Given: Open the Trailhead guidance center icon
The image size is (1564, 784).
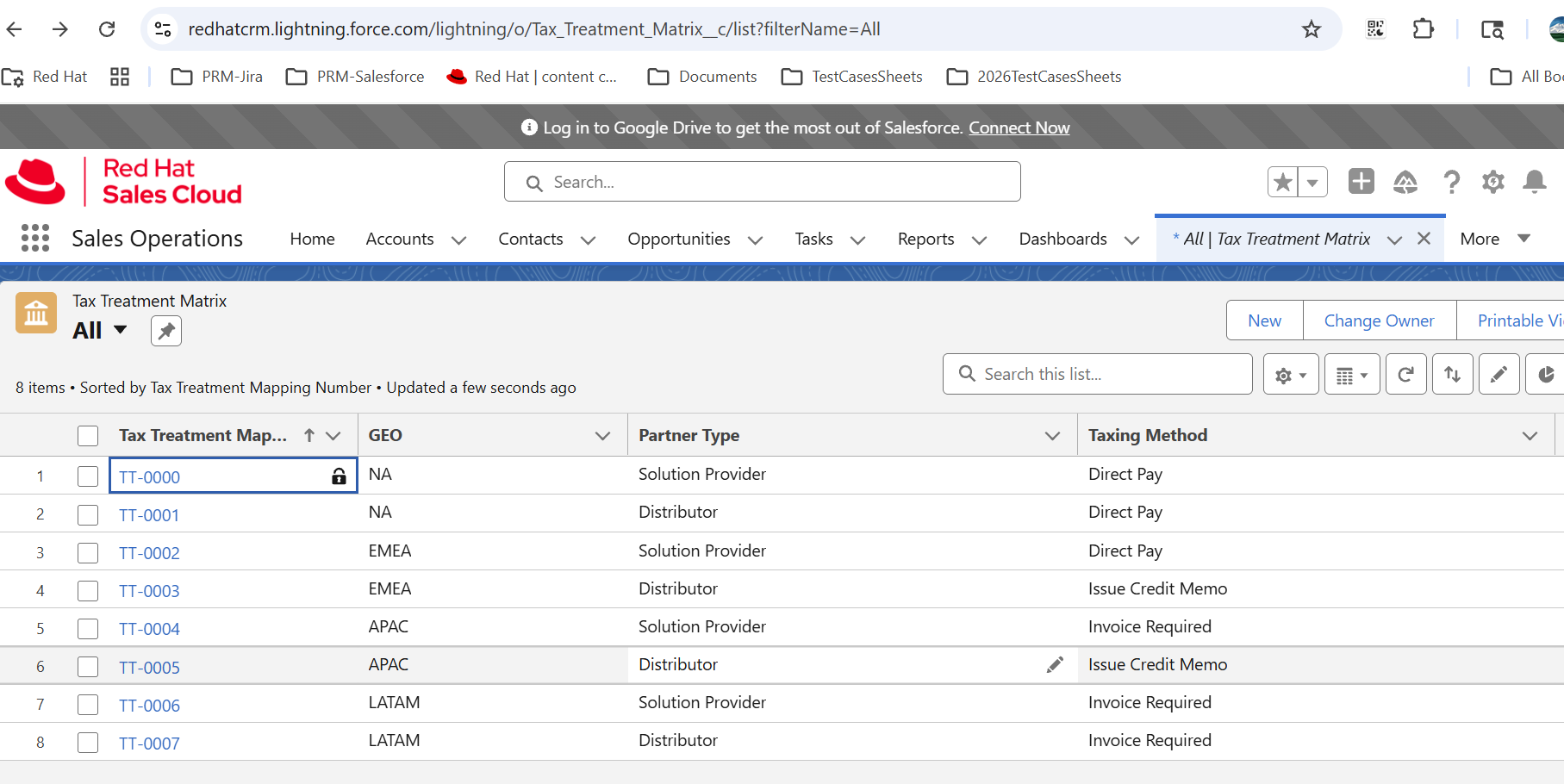Looking at the screenshot, I should (1405, 182).
